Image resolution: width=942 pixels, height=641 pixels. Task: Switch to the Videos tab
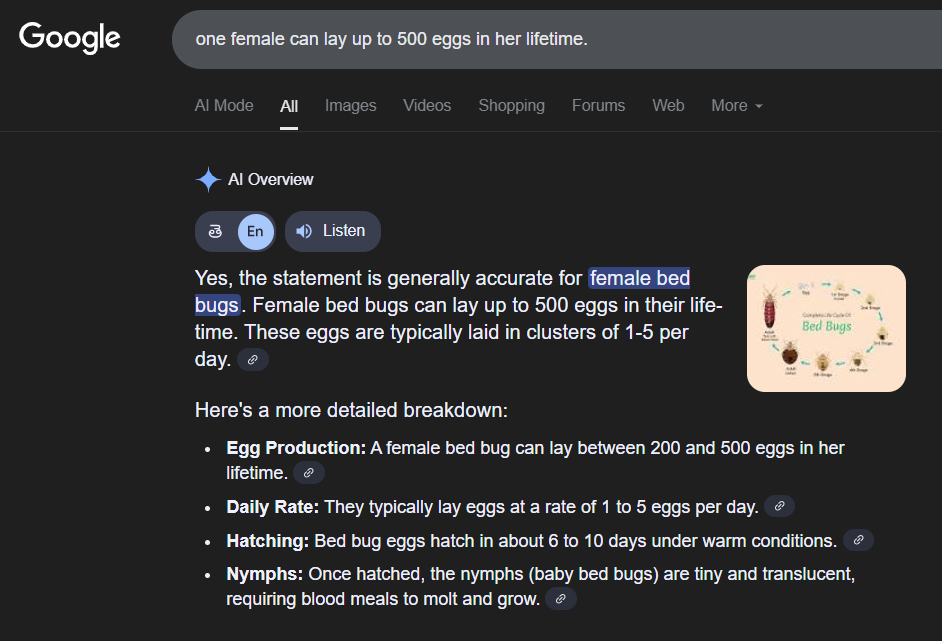tap(427, 105)
